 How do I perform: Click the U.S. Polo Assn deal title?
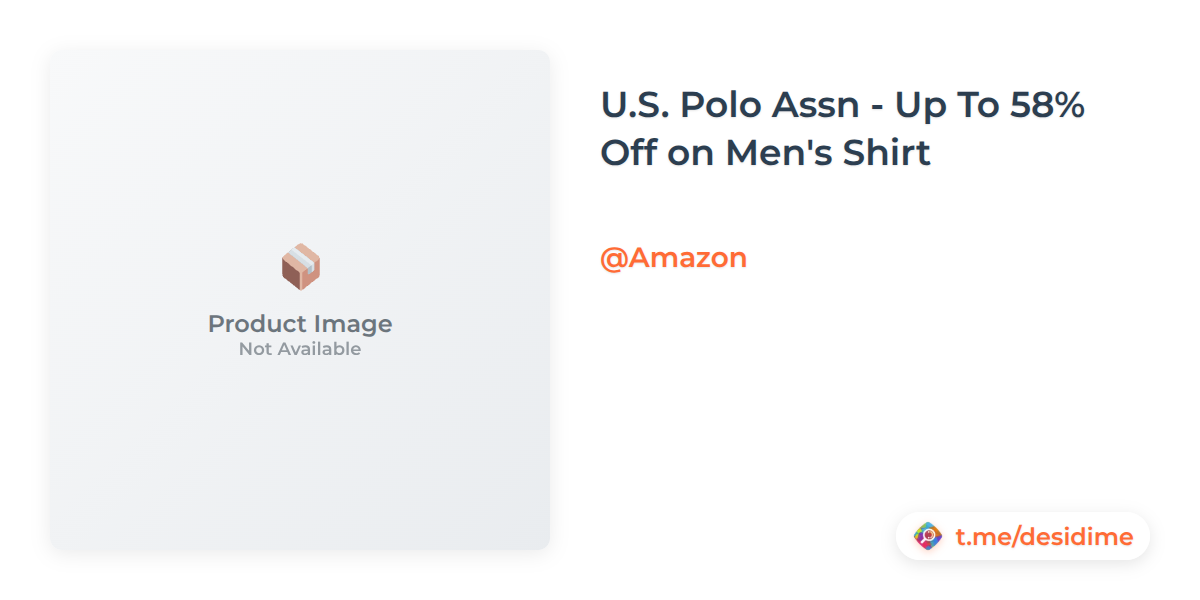842,129
